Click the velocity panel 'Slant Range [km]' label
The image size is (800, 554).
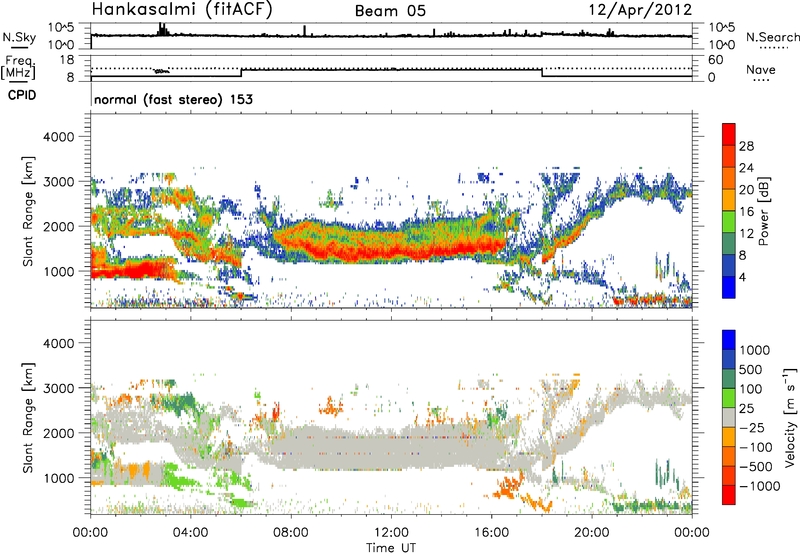28,418
